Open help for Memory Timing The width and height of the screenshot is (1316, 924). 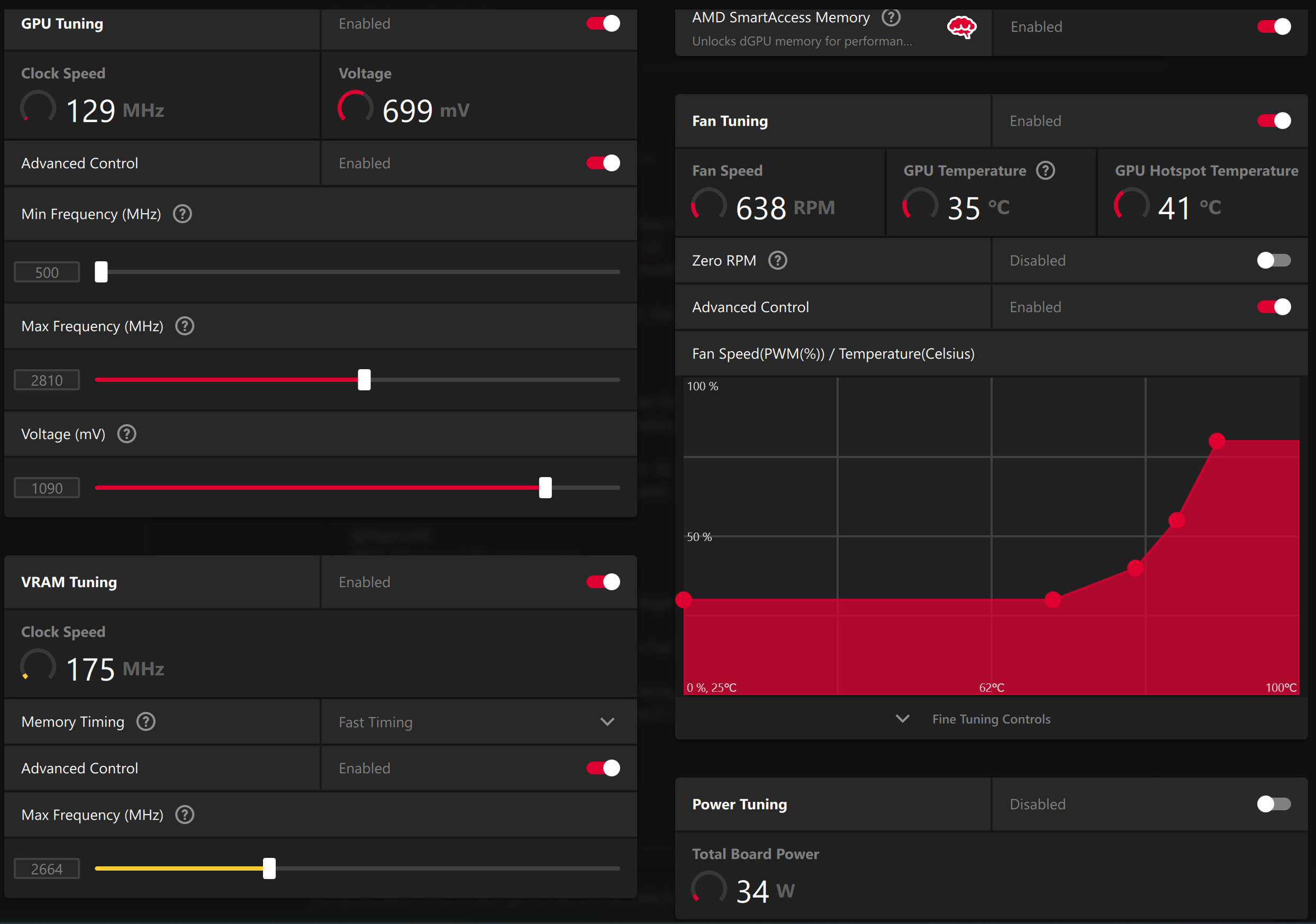pos(146,722)
